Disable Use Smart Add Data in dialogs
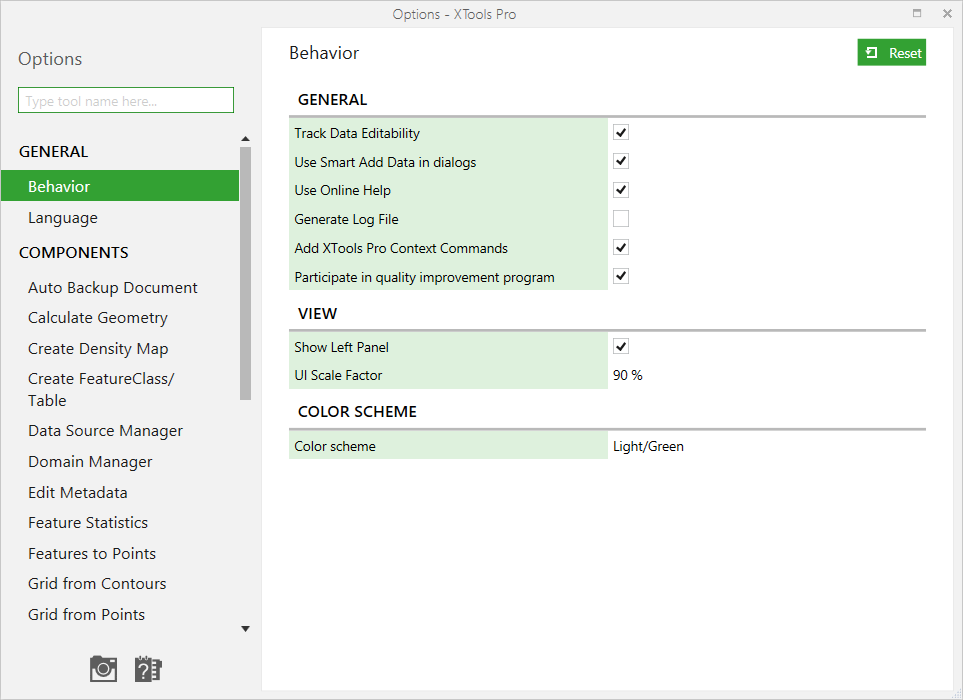The height and width of the screenshot is (700, 963). 621,161
